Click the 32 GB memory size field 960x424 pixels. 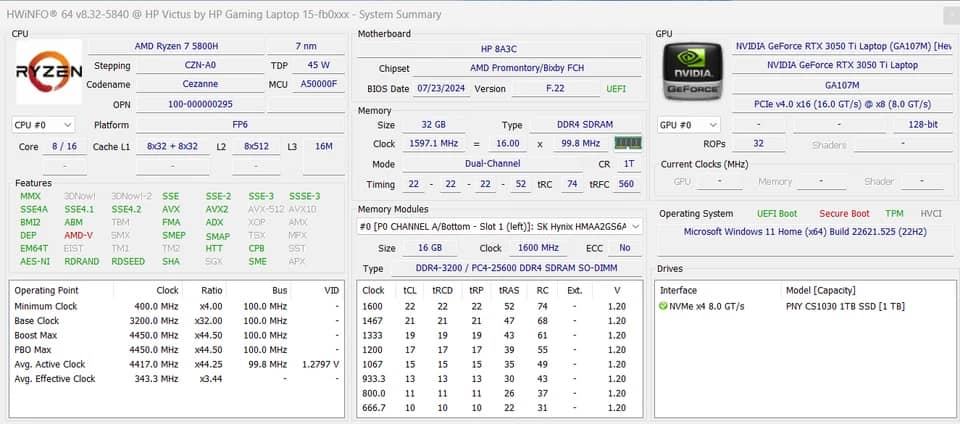coord(433,125)
